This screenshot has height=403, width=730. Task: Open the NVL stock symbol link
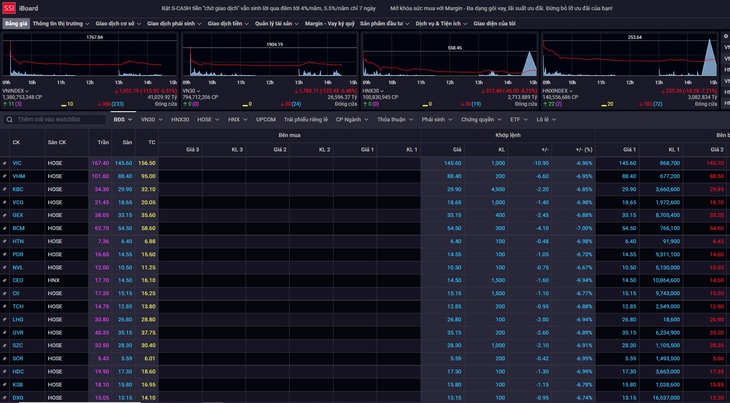point(18,268)
